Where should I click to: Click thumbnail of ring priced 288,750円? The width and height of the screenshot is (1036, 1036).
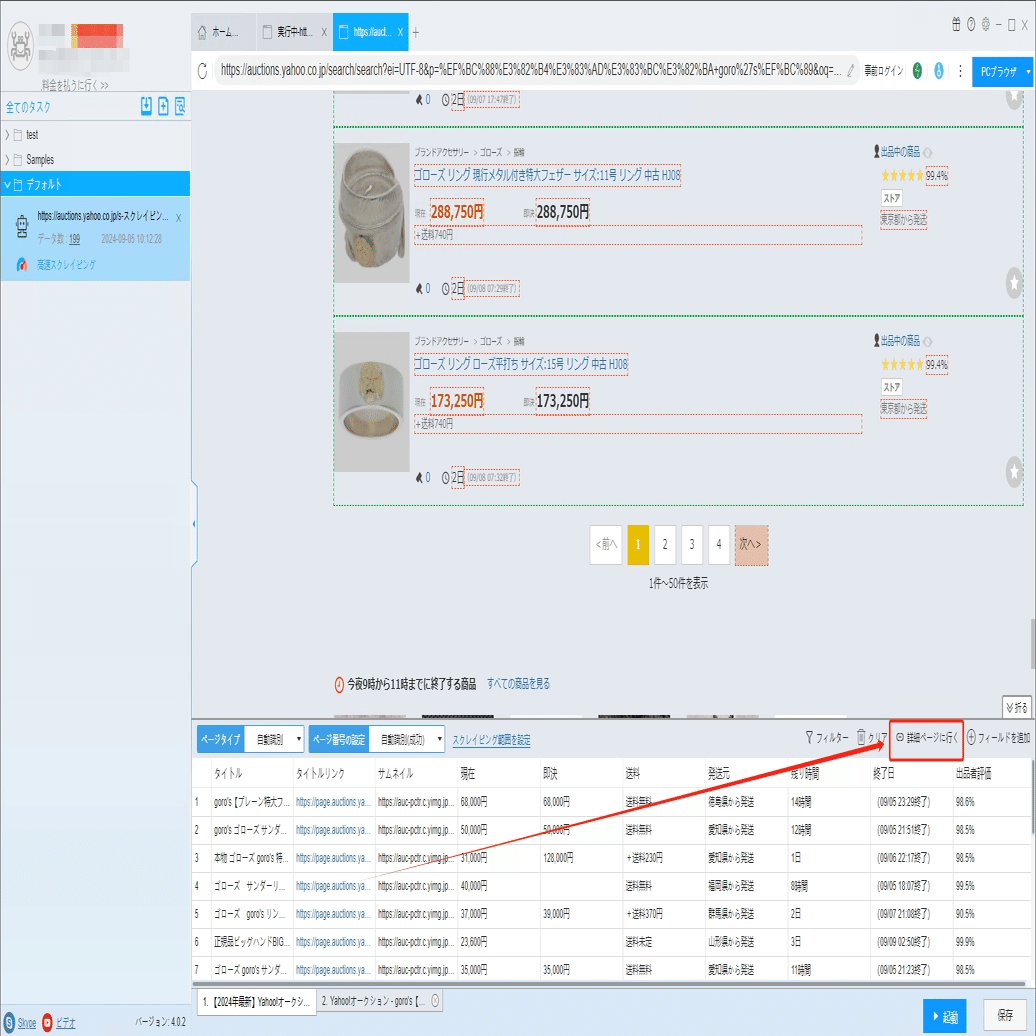pos(371,213)
